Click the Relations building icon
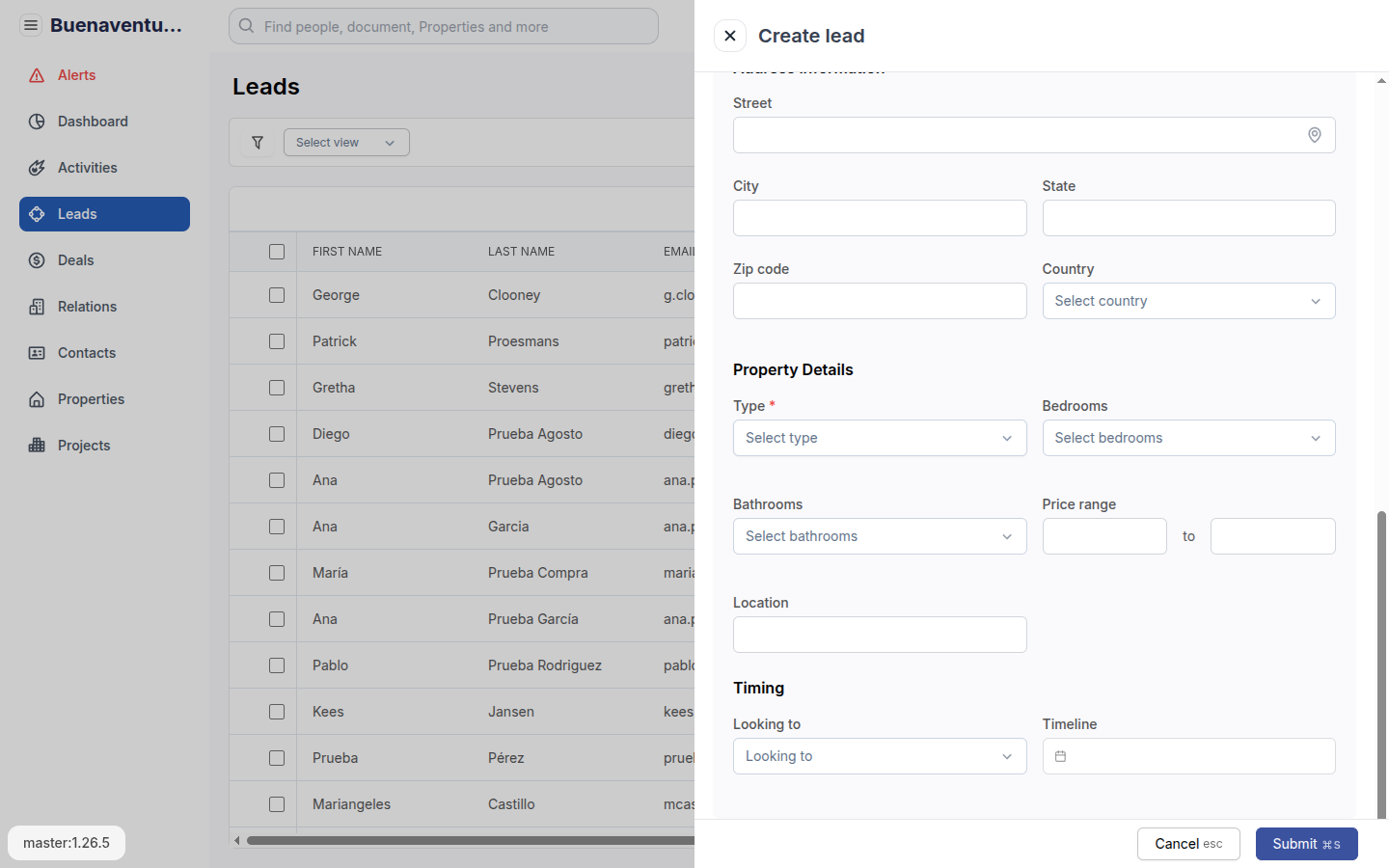 pos(37,307)
